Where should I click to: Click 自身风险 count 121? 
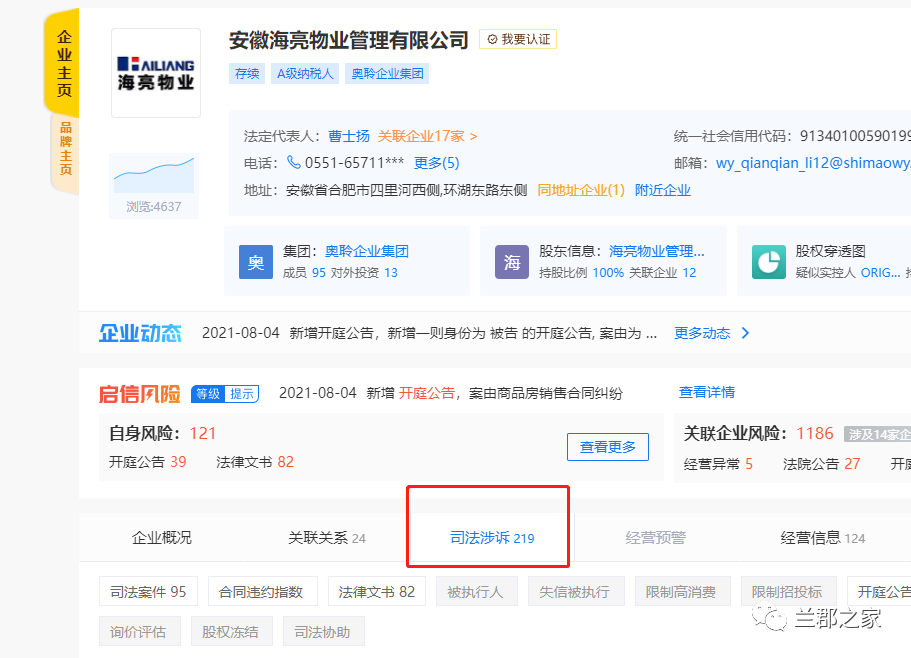point(203,433)
